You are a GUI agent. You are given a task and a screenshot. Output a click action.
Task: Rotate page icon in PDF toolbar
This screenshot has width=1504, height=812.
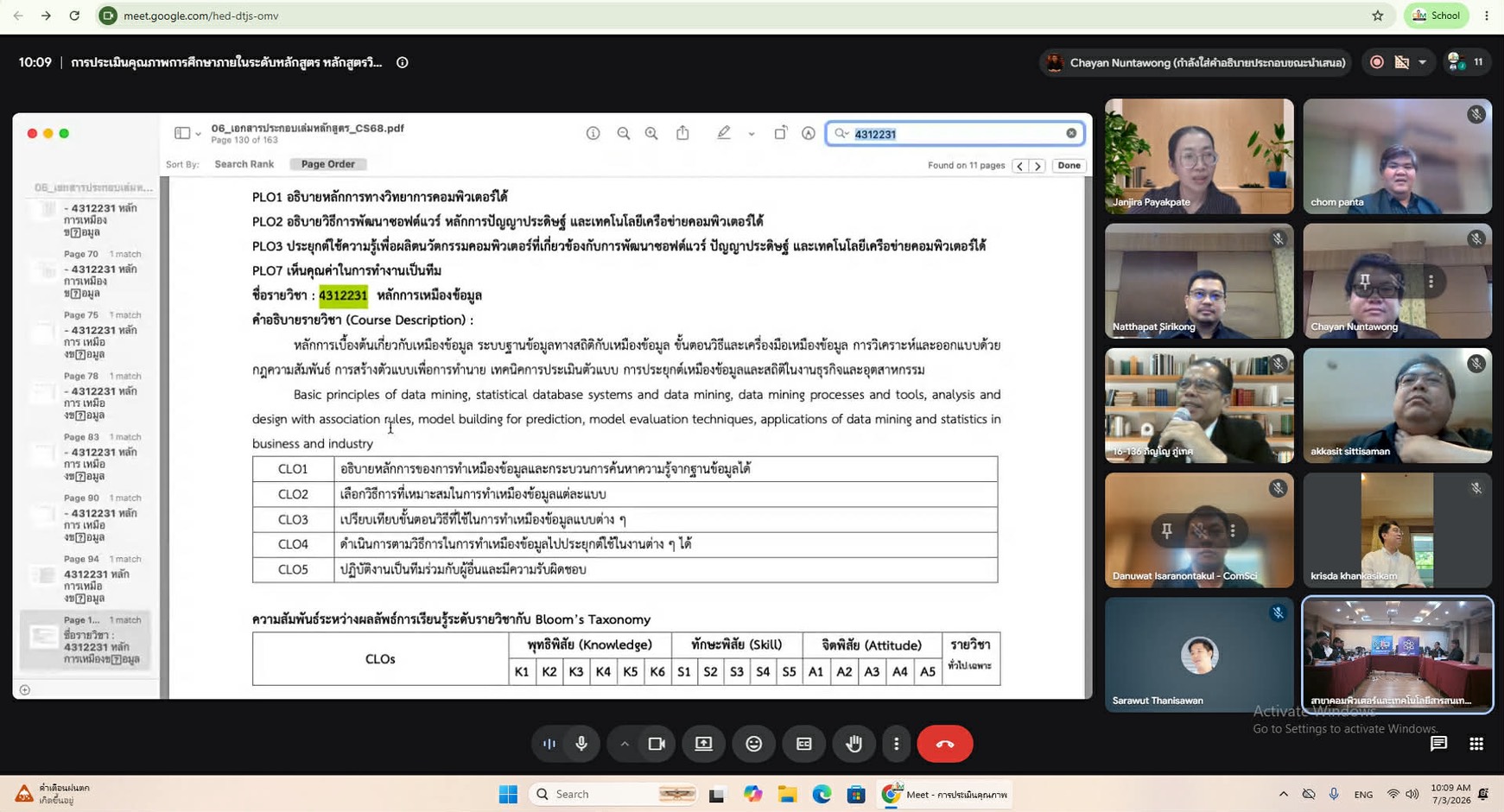[780, 133]
